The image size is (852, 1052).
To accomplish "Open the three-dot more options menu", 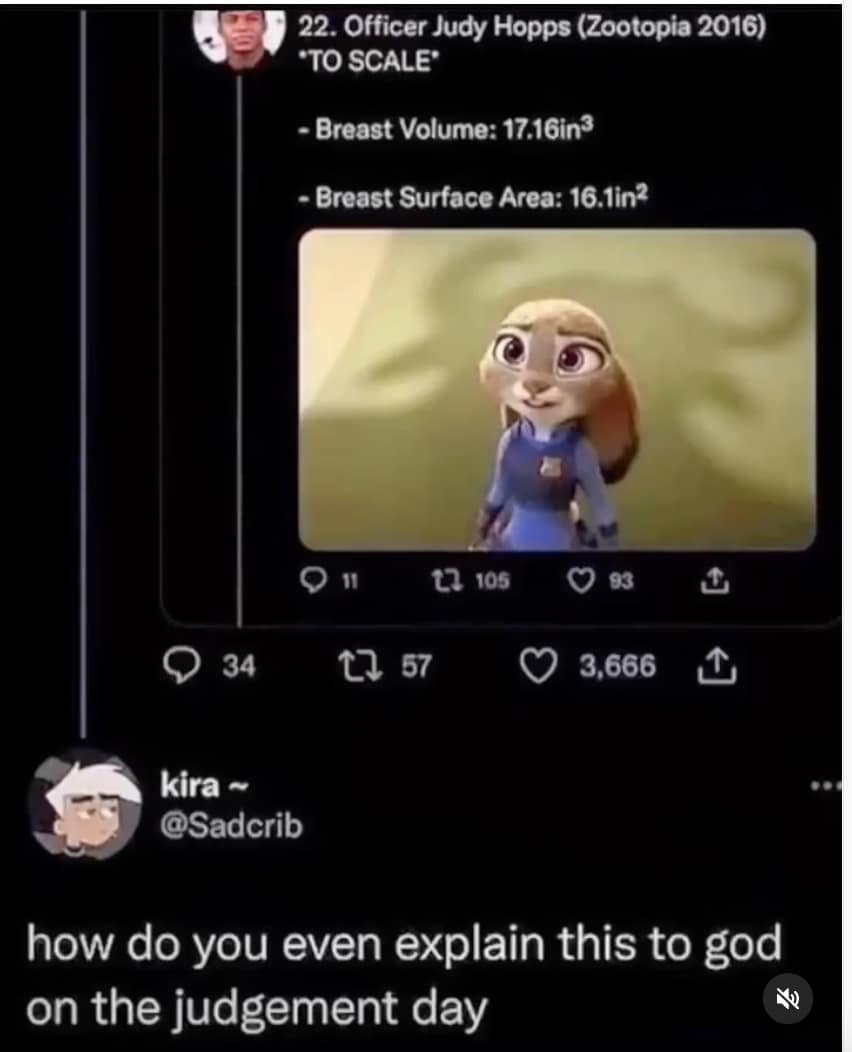I will [826, 785].
